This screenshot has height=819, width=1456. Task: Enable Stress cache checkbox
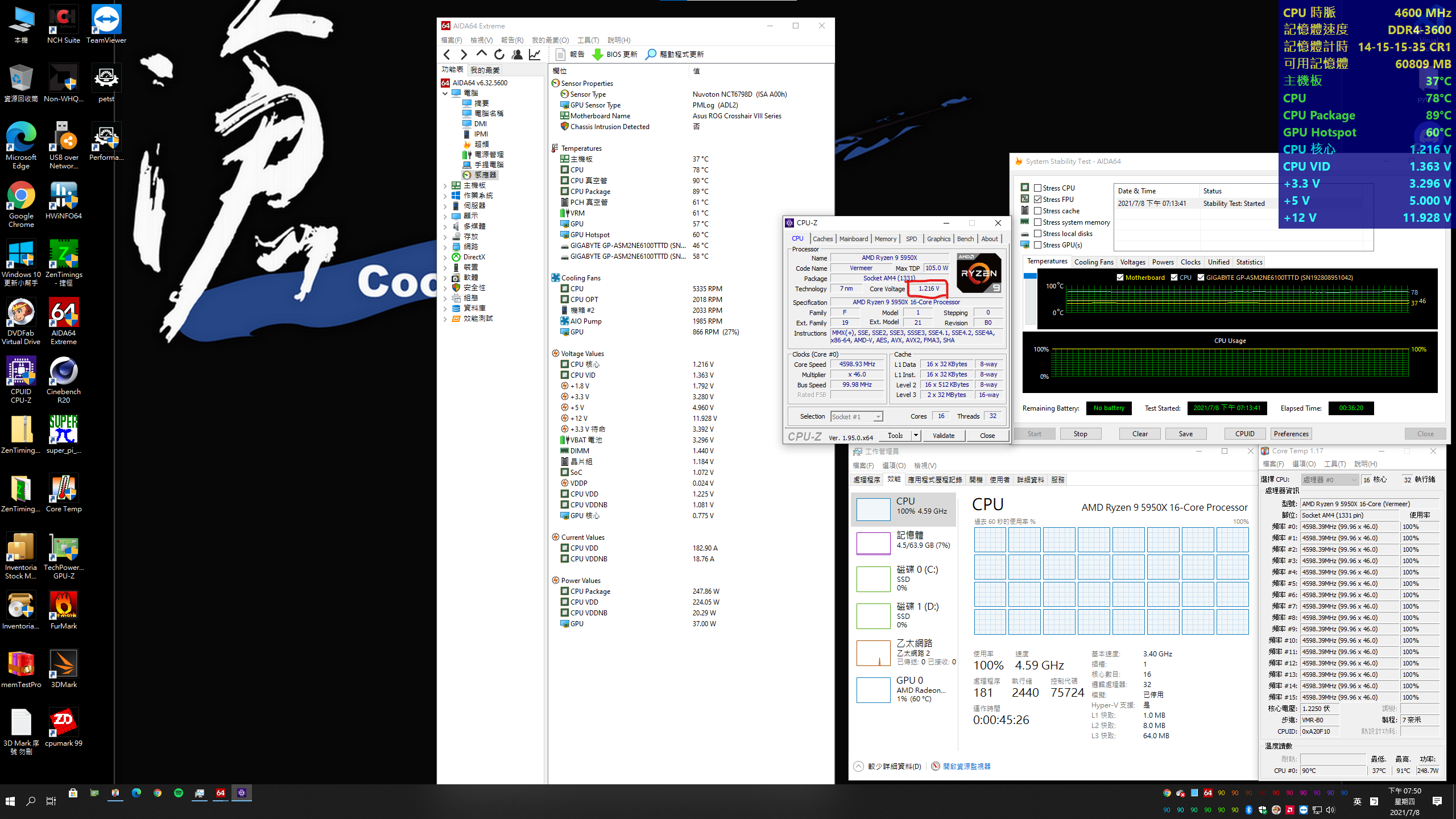1038,210
